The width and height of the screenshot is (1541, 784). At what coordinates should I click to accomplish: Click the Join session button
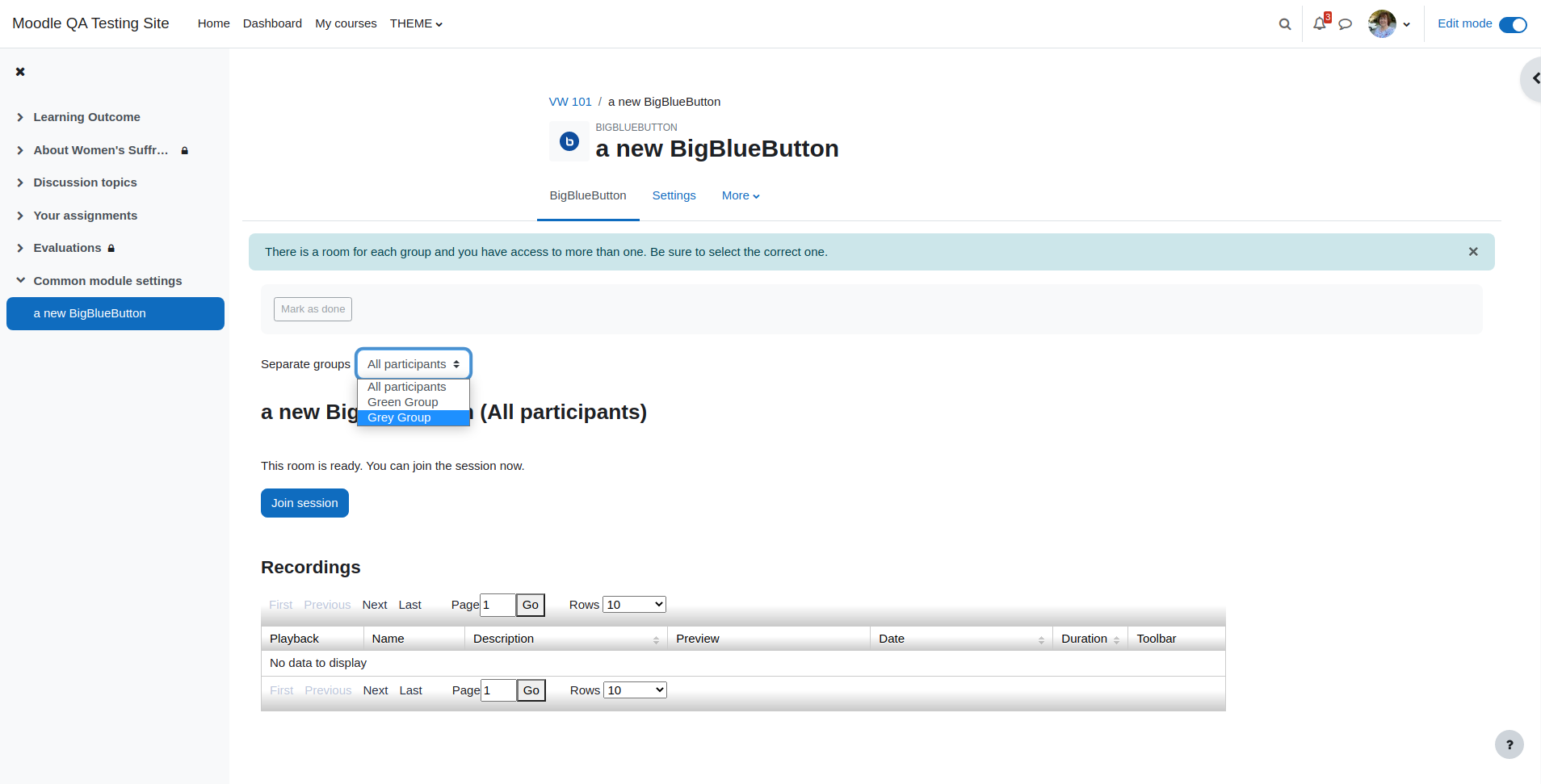(x=304, y=503)
